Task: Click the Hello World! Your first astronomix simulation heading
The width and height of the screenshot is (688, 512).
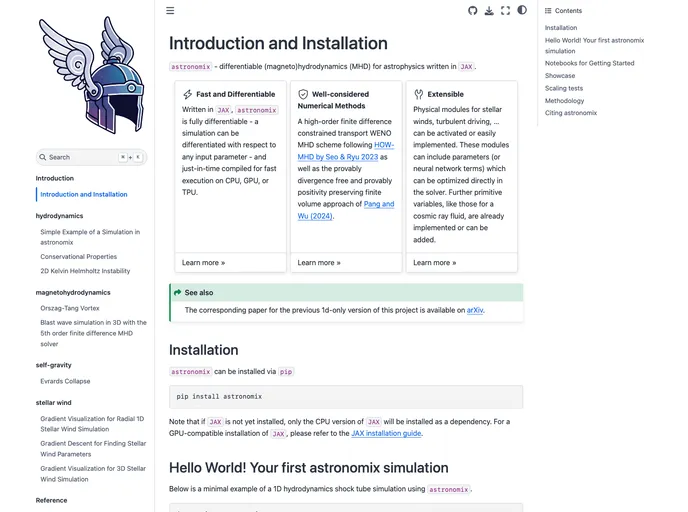Action: (308, 468)
